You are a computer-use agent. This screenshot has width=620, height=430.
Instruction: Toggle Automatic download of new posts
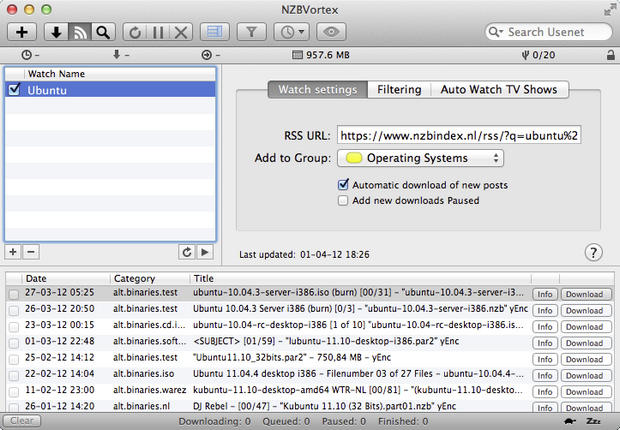coord(343,185)
